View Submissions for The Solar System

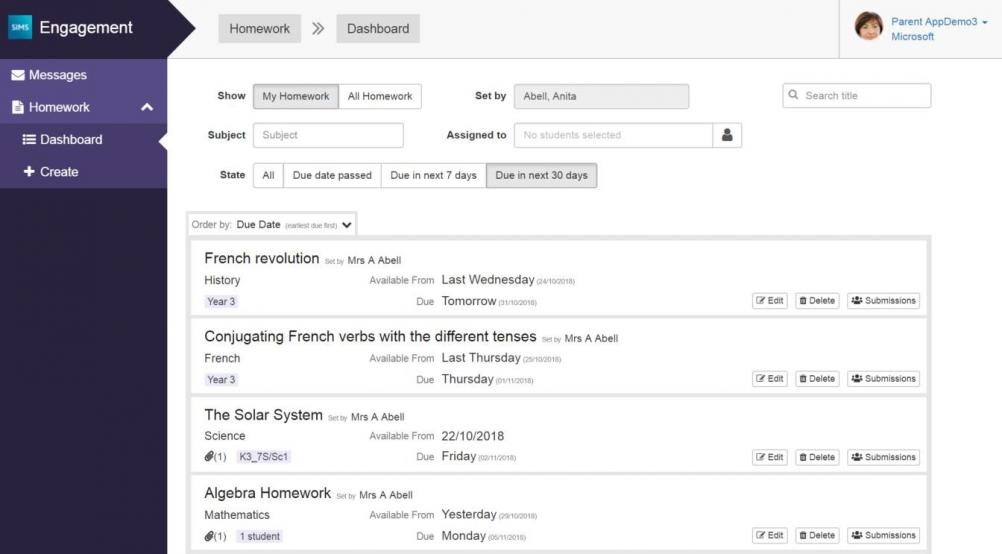(x=883, y=458)
